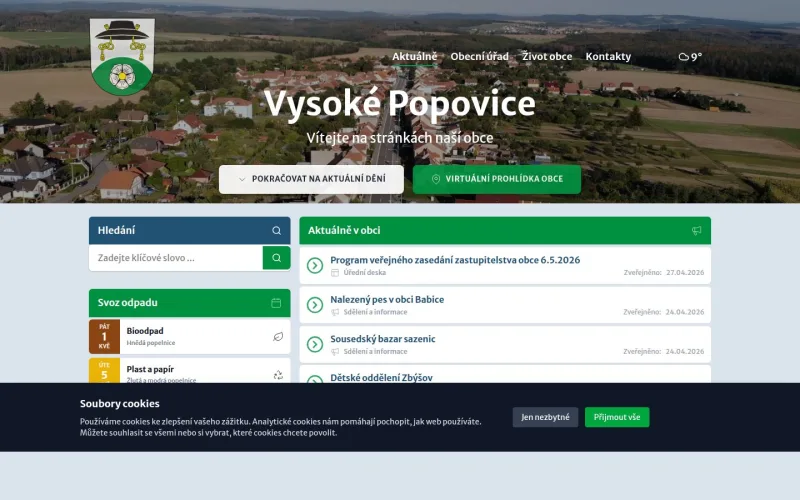
Task: Accept cookies with Přijmout vše
Action: [x=617, y=417]
